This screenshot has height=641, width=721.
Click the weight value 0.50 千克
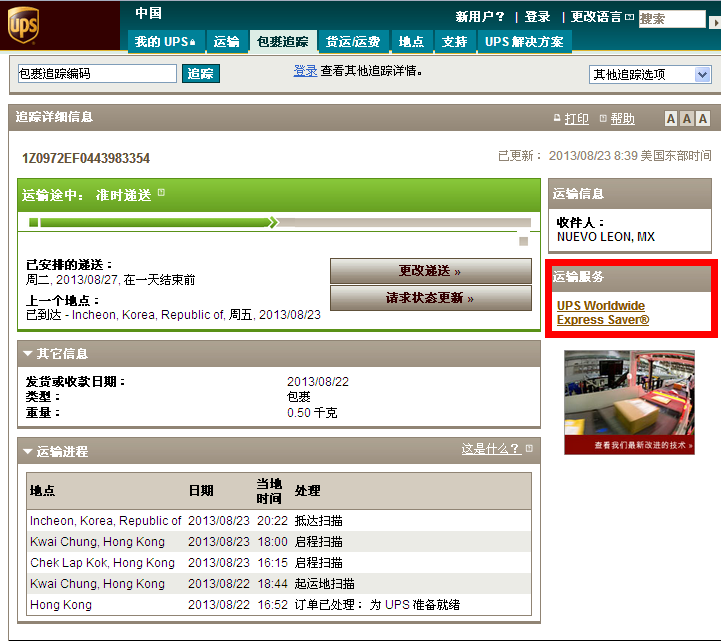(312, 413)
